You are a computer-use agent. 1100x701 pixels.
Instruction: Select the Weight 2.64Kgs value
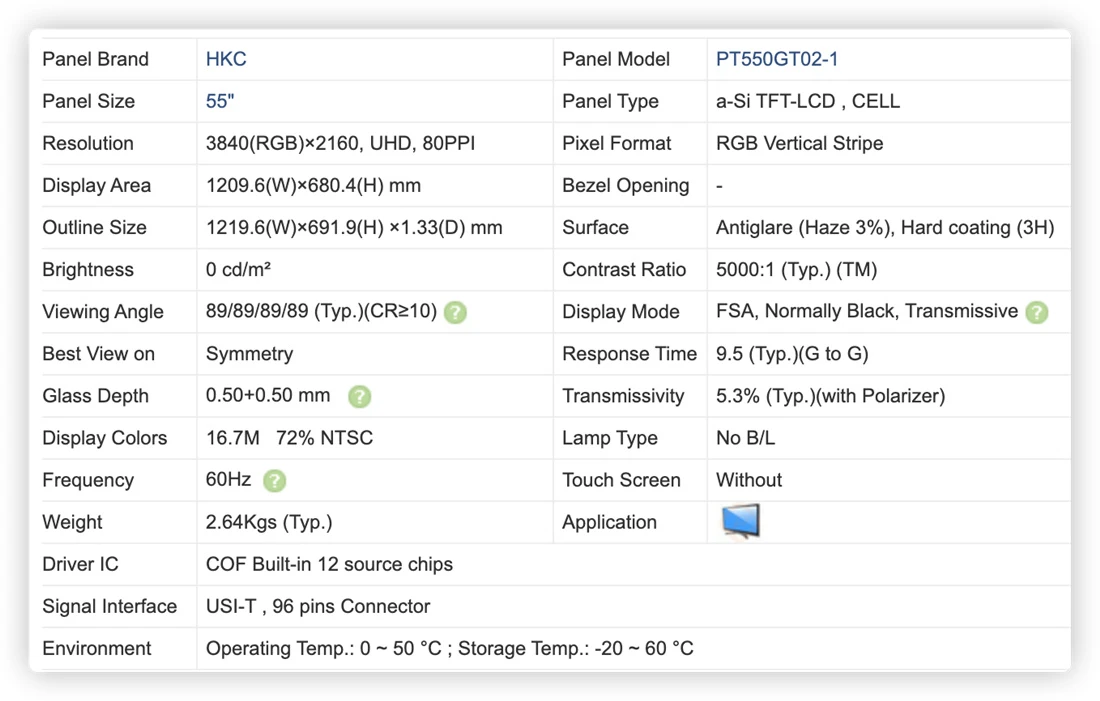(x=269, y=522)
